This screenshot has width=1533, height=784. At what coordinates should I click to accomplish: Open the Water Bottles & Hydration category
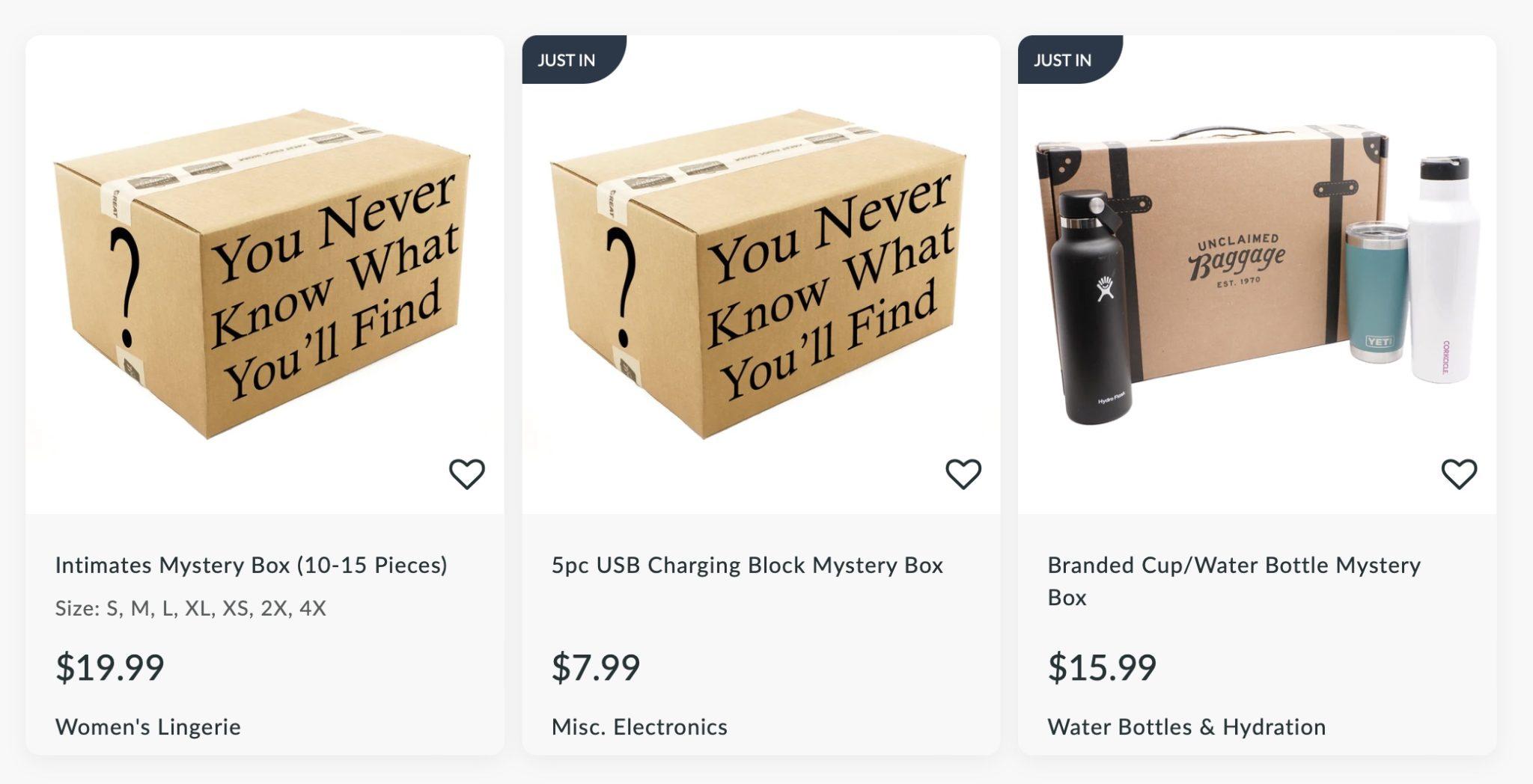click(1186, 726)
